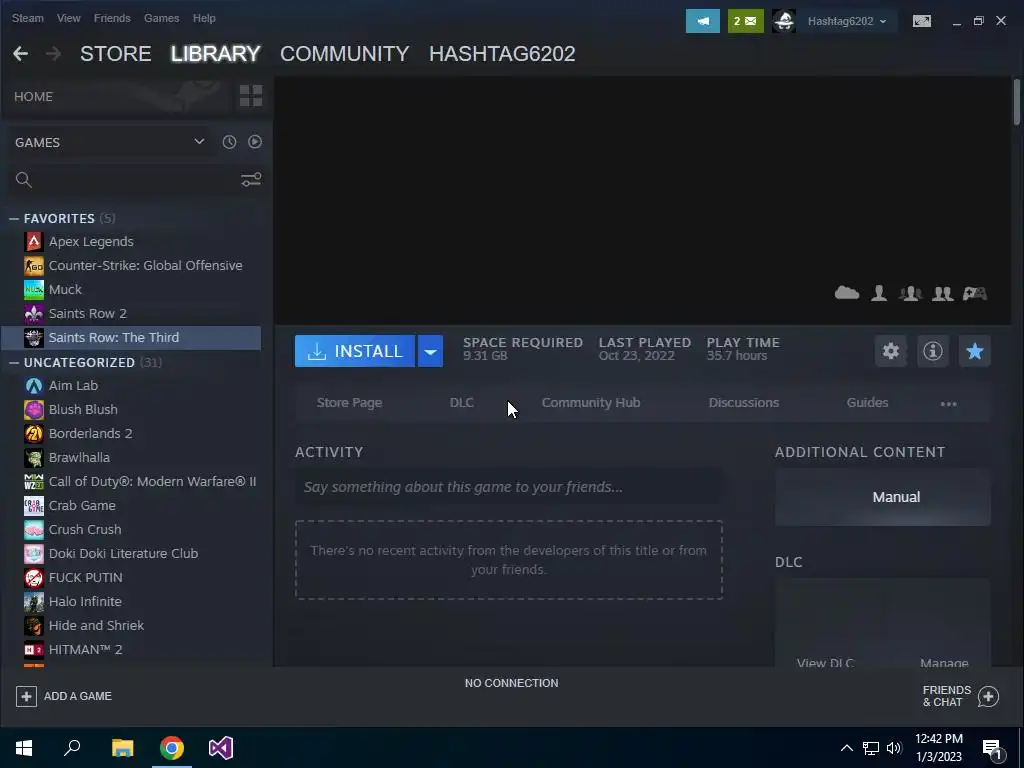1024x768 pixels.
Task: Open Visual Studio from taskbar
Action: pos(221,748)
